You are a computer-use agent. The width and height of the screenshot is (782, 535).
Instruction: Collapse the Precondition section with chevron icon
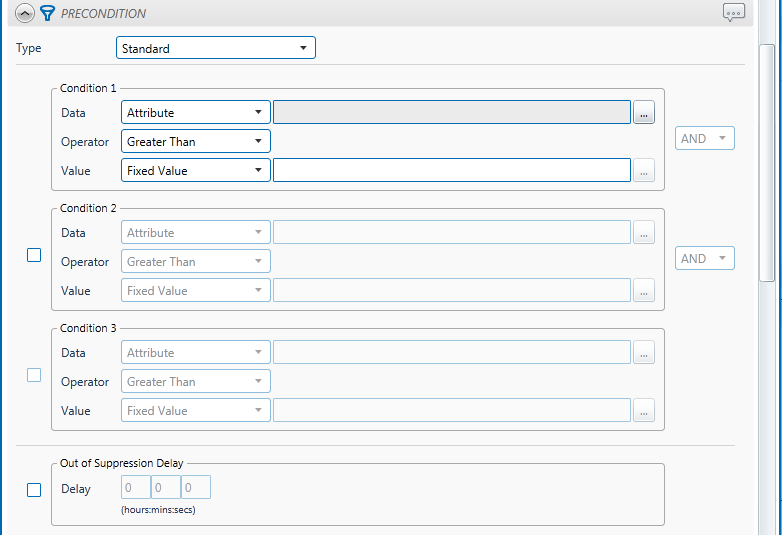click(x=26, y=14)
